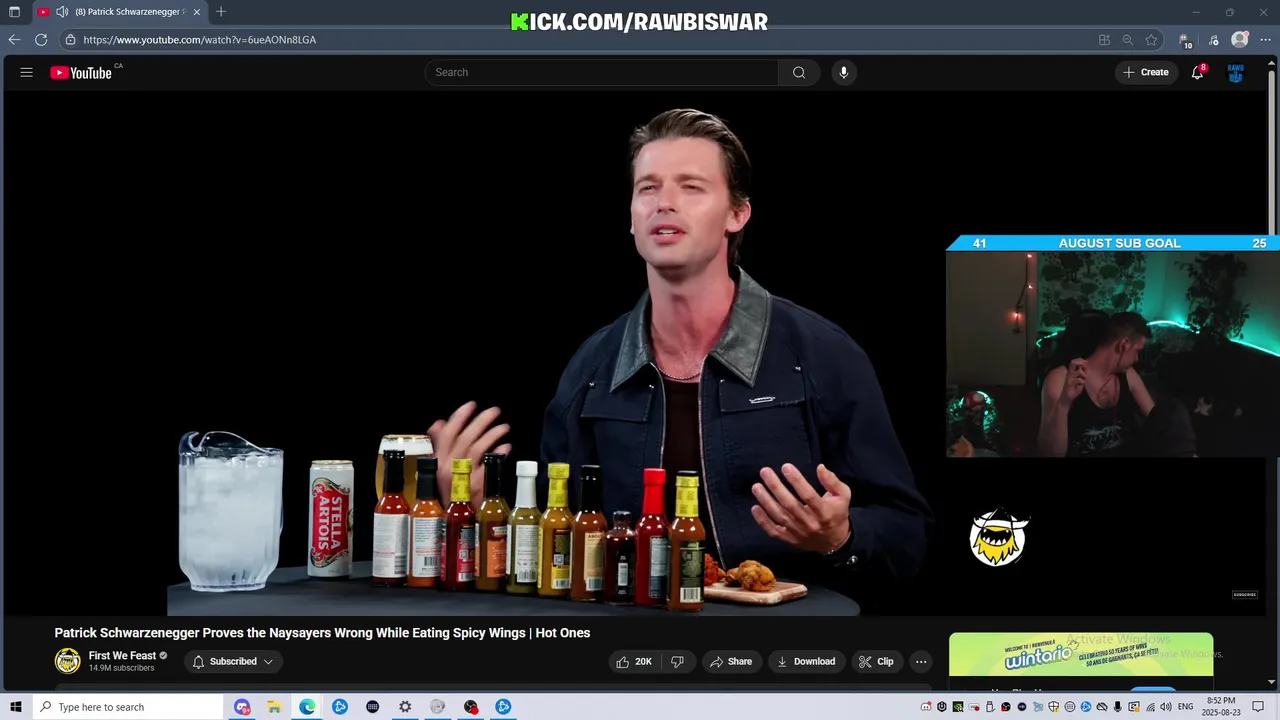
Task: Switch ENG input language indicator
Action: tap(1185, 707)
